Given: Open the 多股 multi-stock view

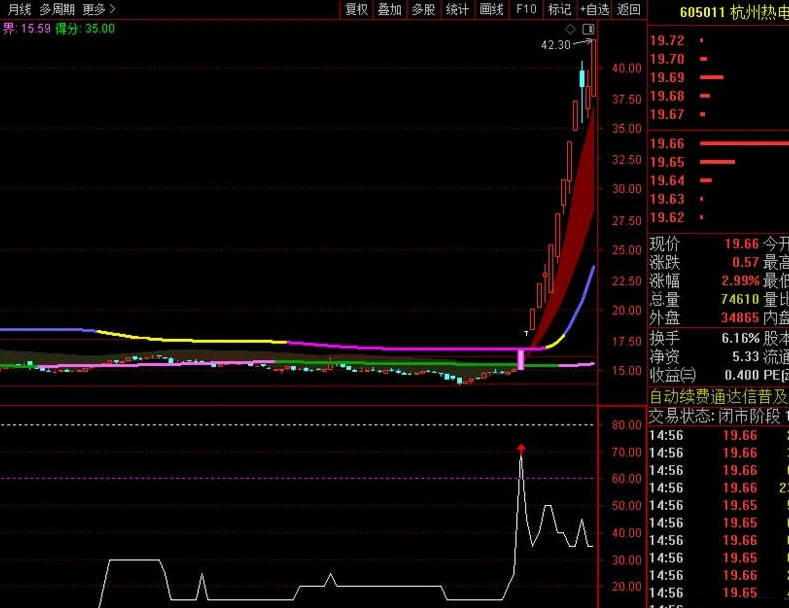Looking at the screenshot, I should [423, 9].
